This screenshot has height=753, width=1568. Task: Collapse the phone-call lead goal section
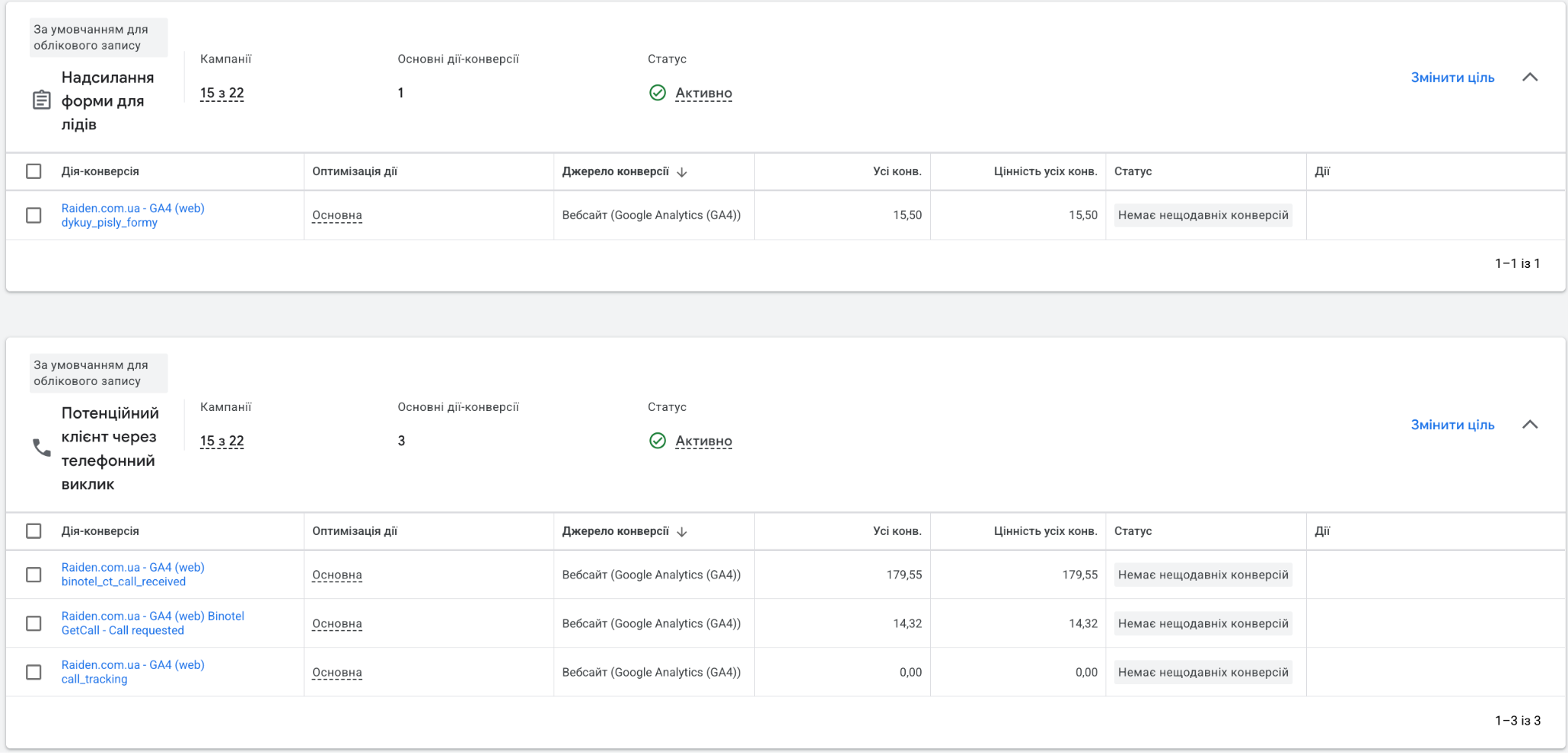tap(1530, 425)
